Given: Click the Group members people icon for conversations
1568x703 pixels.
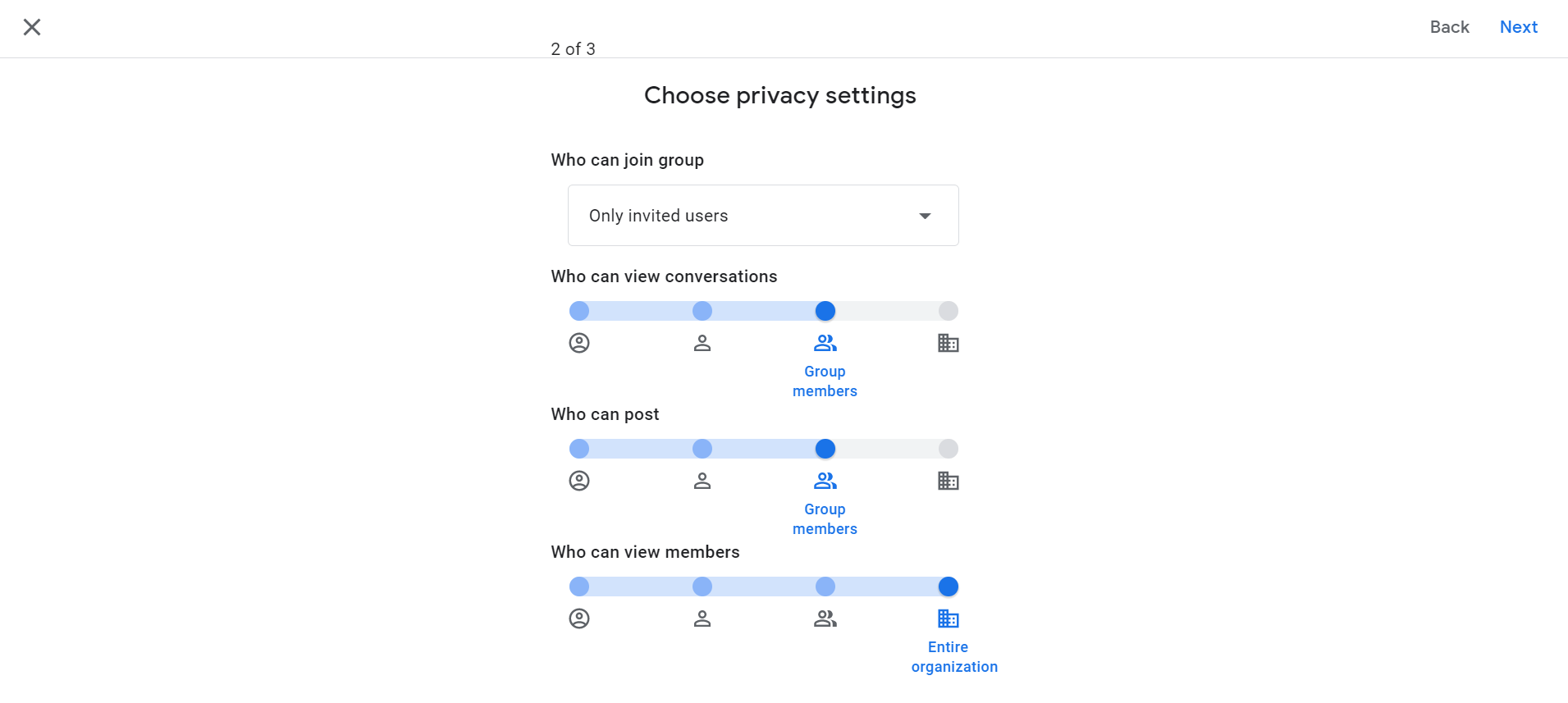Looking at the screenshot, I should point(825,342).
